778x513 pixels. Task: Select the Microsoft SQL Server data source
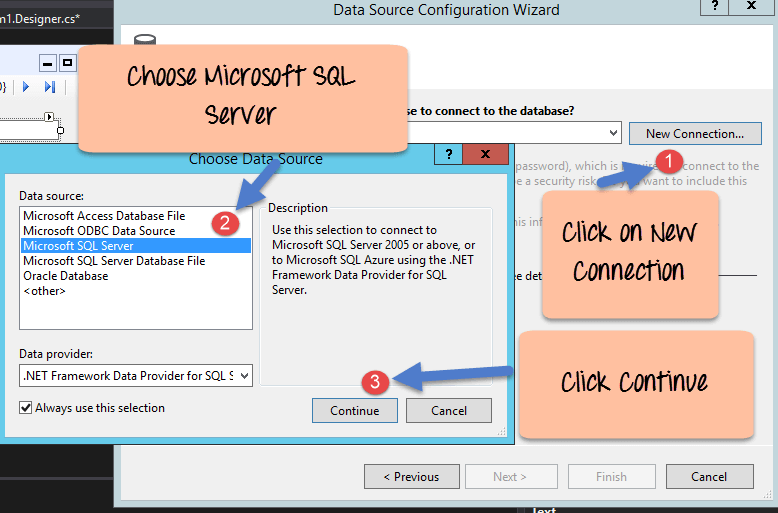pos(78,246)
